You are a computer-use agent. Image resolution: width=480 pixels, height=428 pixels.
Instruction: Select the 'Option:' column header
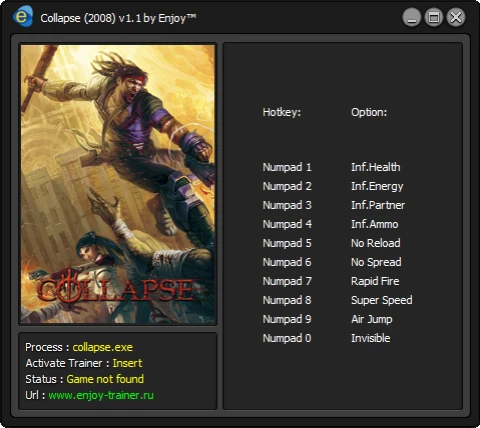(369, 112)
